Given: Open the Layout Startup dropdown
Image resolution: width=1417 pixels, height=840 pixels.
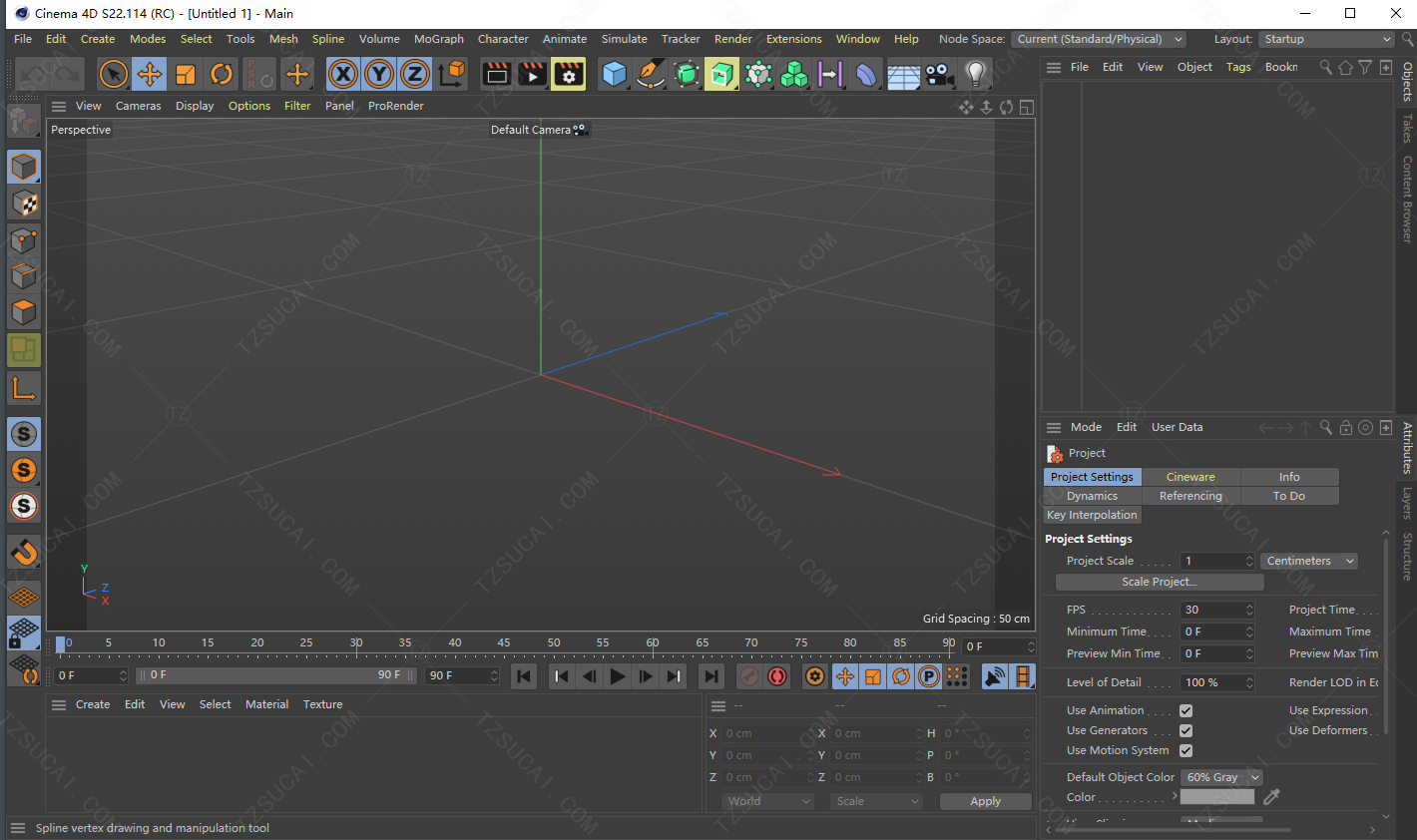Looking at the screenshot, I should coord(1326,39).
